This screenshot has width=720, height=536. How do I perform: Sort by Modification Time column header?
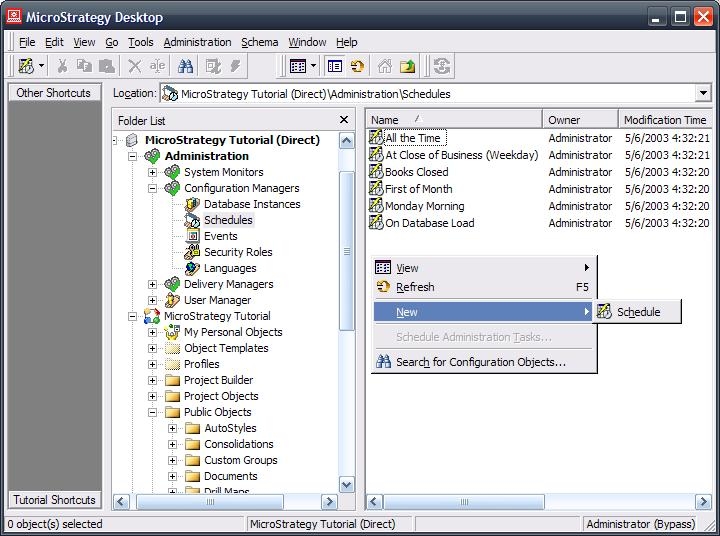point(665,120)
